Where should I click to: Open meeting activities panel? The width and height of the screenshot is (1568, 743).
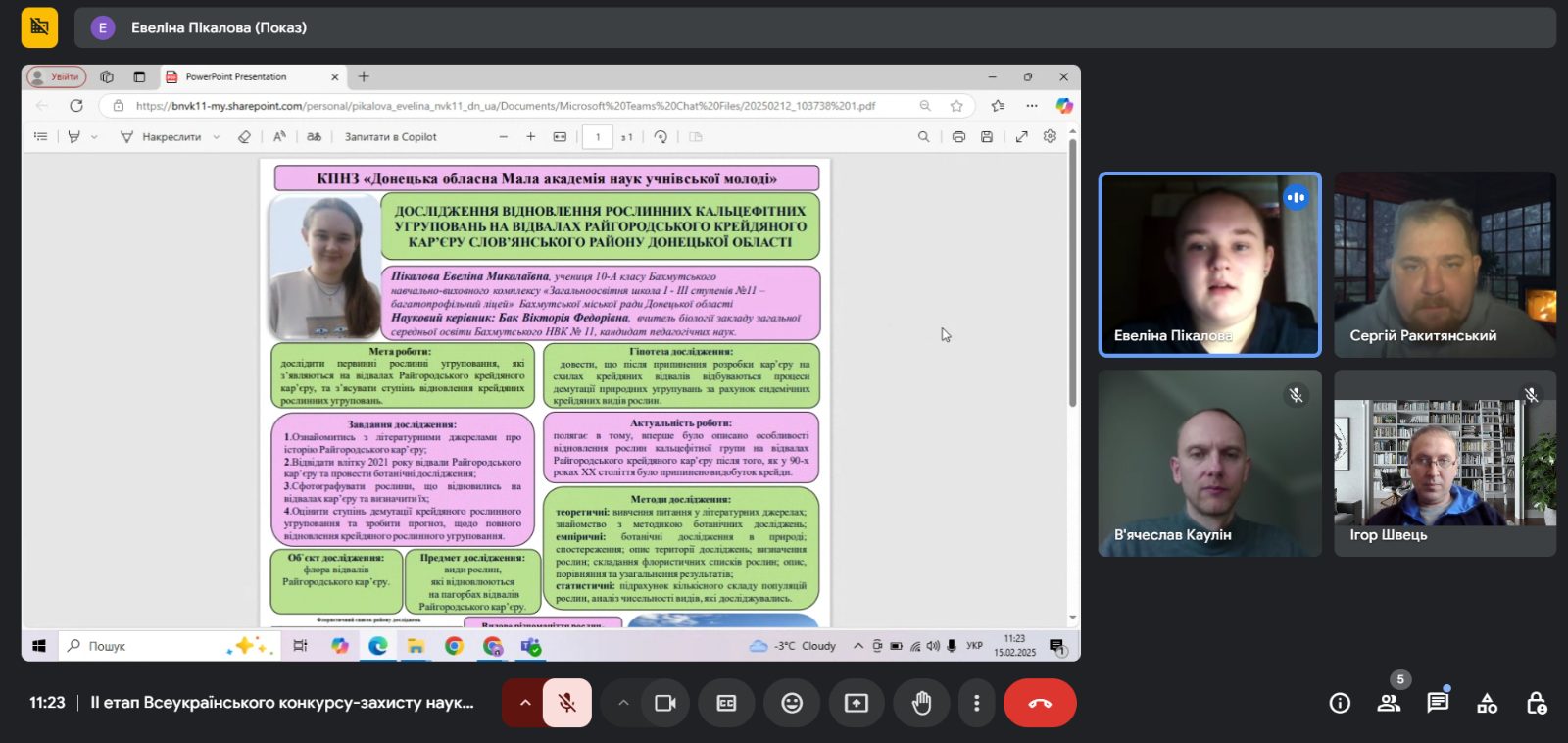coord(1487,703)
